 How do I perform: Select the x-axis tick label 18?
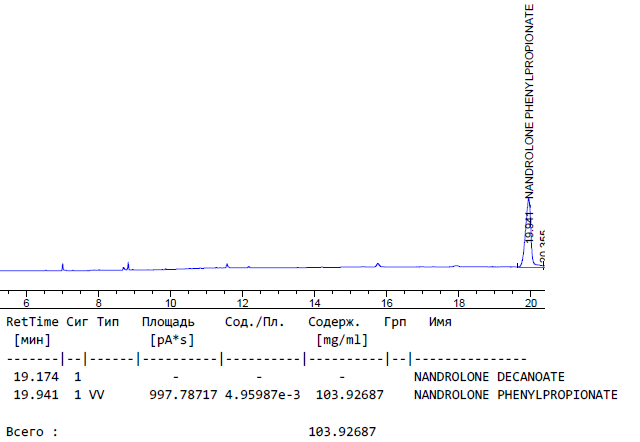pos(457,302)
